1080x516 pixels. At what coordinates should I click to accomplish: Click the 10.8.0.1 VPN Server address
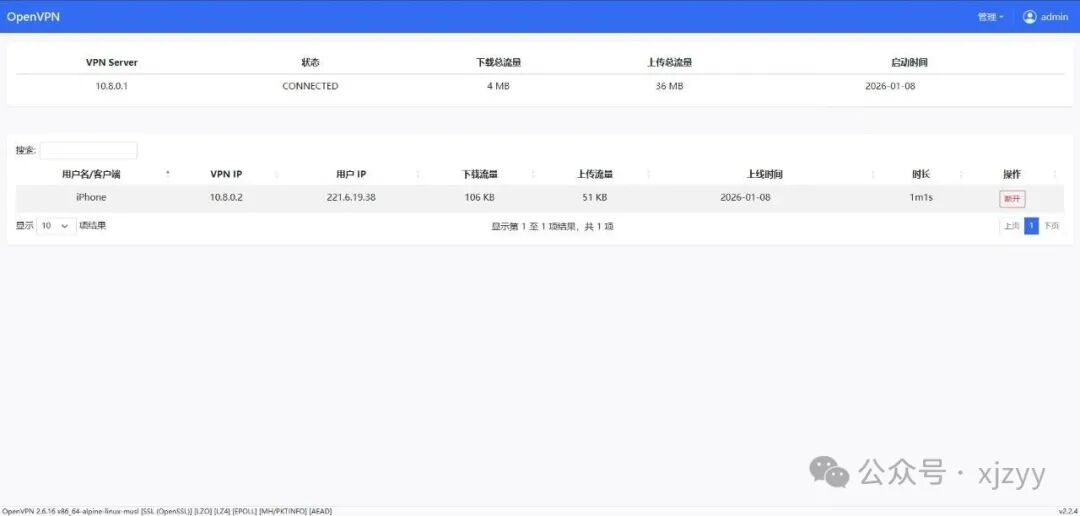click(x=111, y=86)
